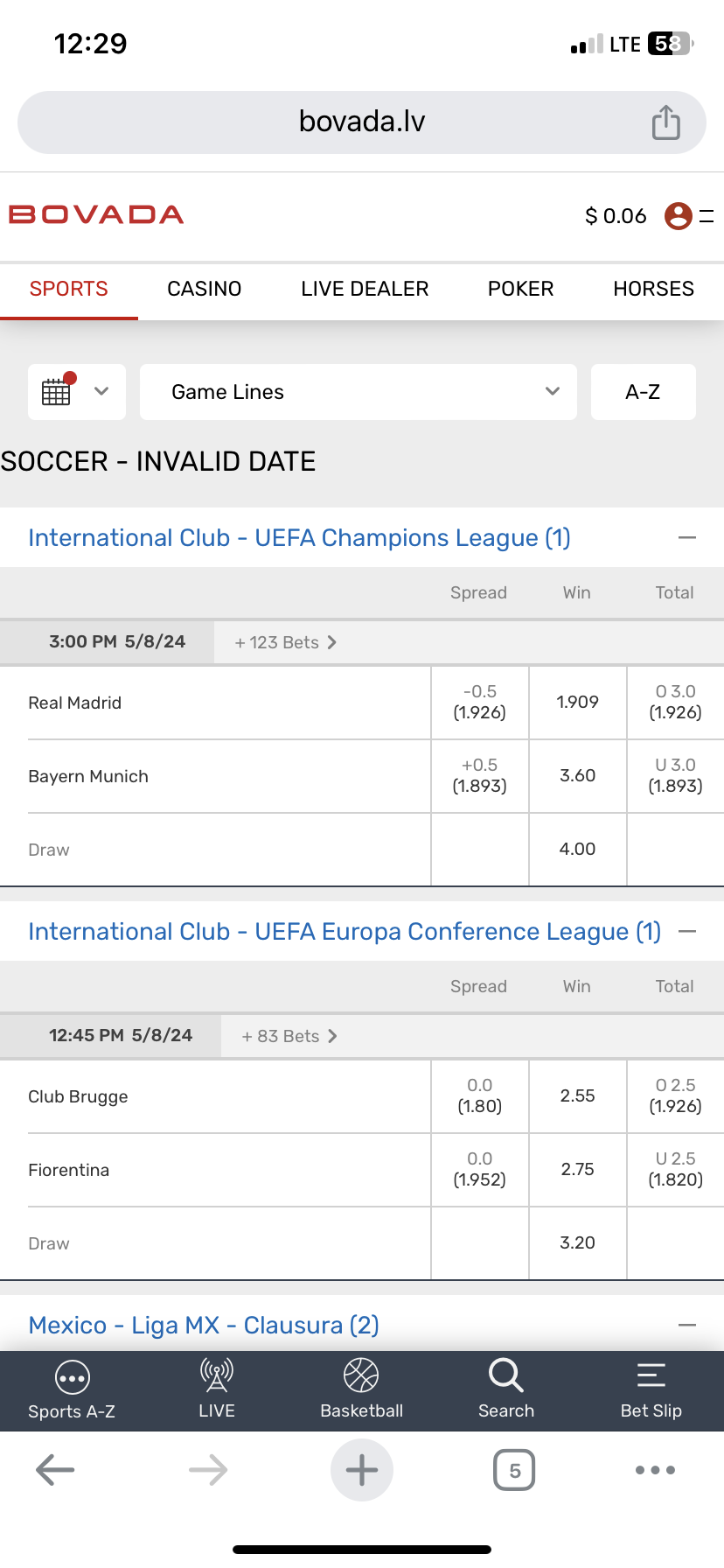Open the calendar date filter
The width and height of the screenshot is (724, 1568).
(x=76, y=391)
